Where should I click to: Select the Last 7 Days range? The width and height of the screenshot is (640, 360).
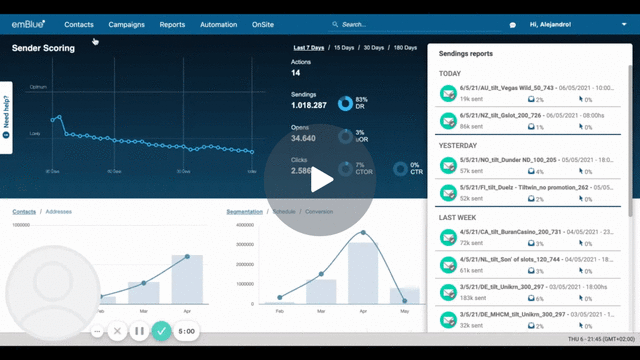309,48
